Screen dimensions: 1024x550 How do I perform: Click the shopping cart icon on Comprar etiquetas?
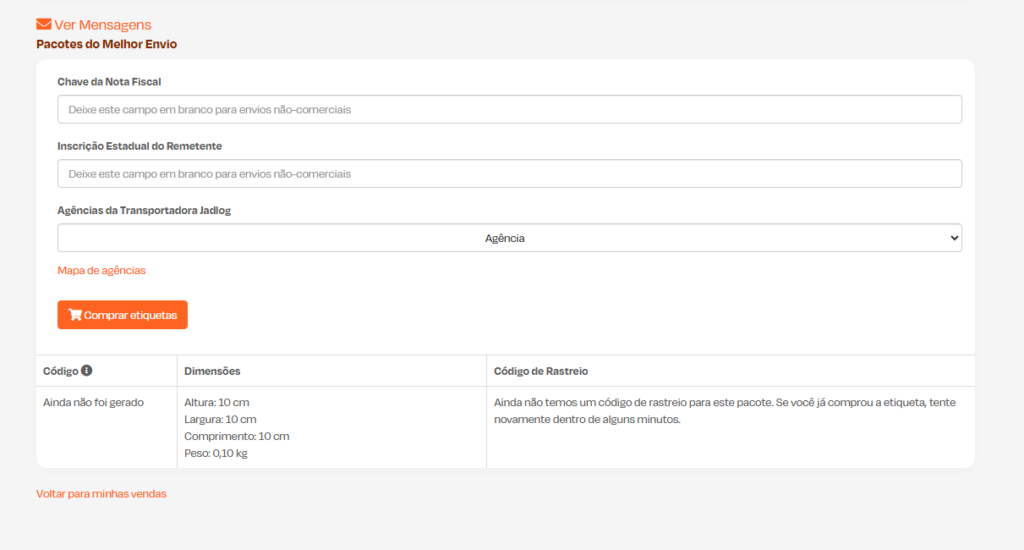tap(75, 315)
